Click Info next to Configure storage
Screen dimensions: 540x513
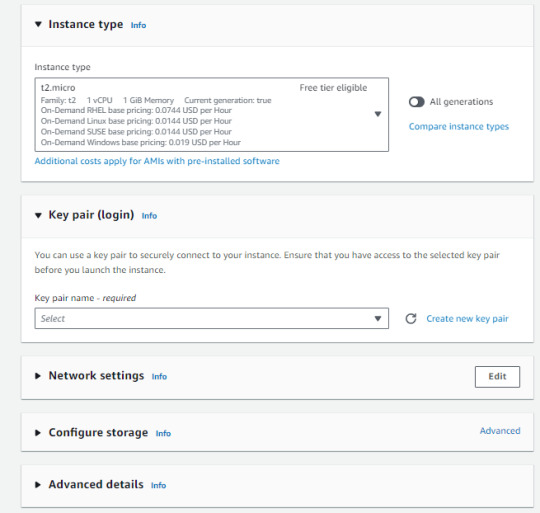pos(163,433)
